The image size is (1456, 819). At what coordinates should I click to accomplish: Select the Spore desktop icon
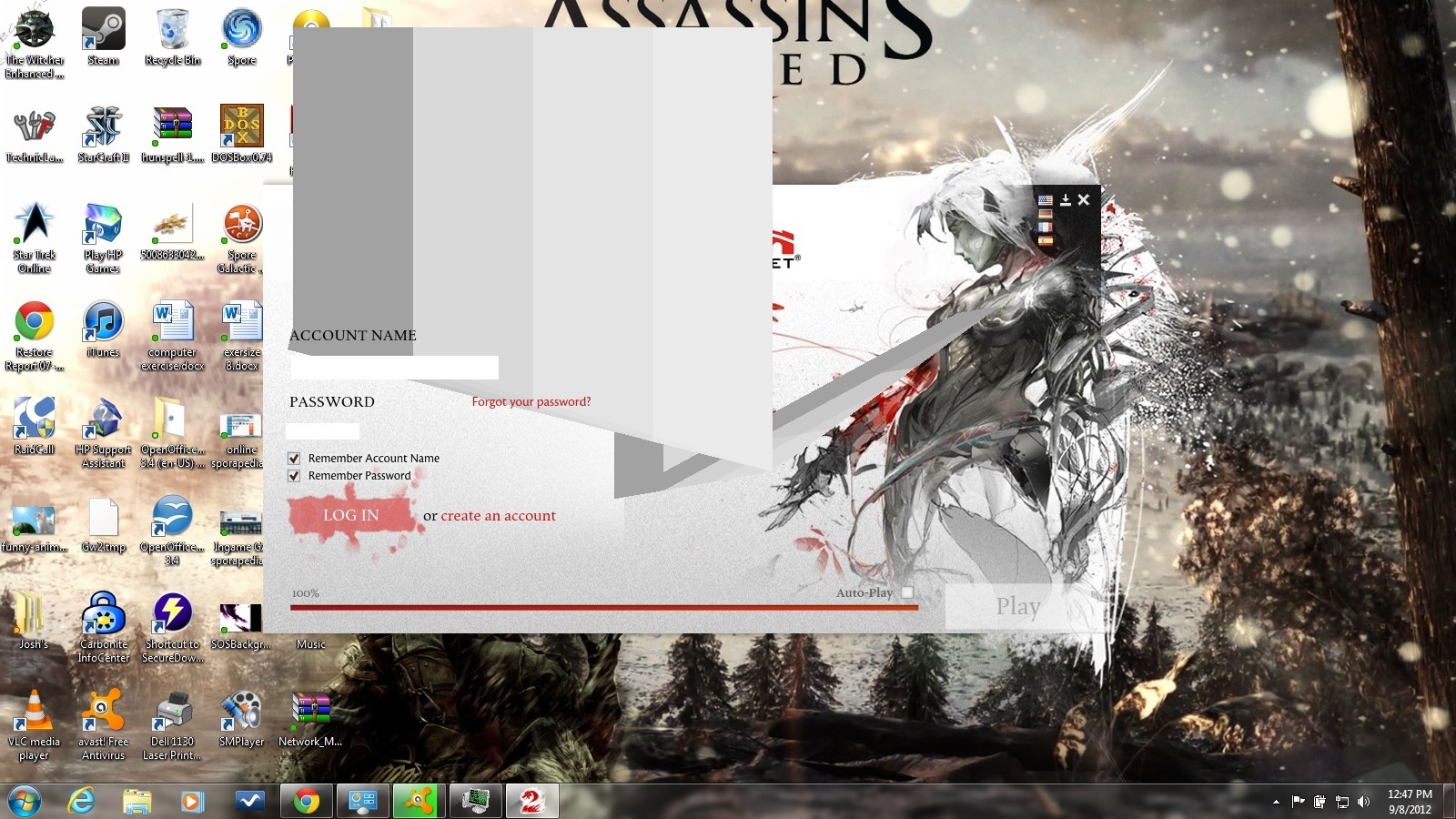pyautogui.click(x=242, y=36)
